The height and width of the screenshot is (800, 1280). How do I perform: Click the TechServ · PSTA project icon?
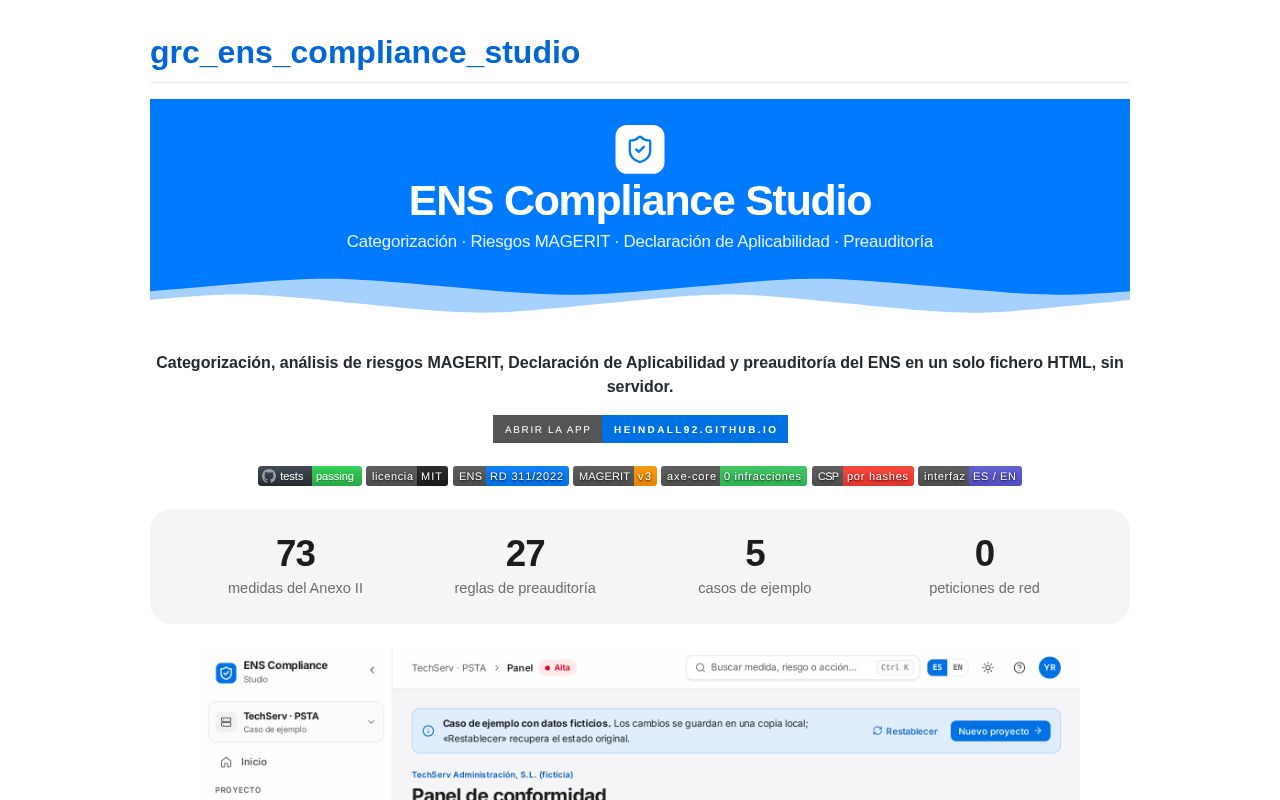coord(226,721)
